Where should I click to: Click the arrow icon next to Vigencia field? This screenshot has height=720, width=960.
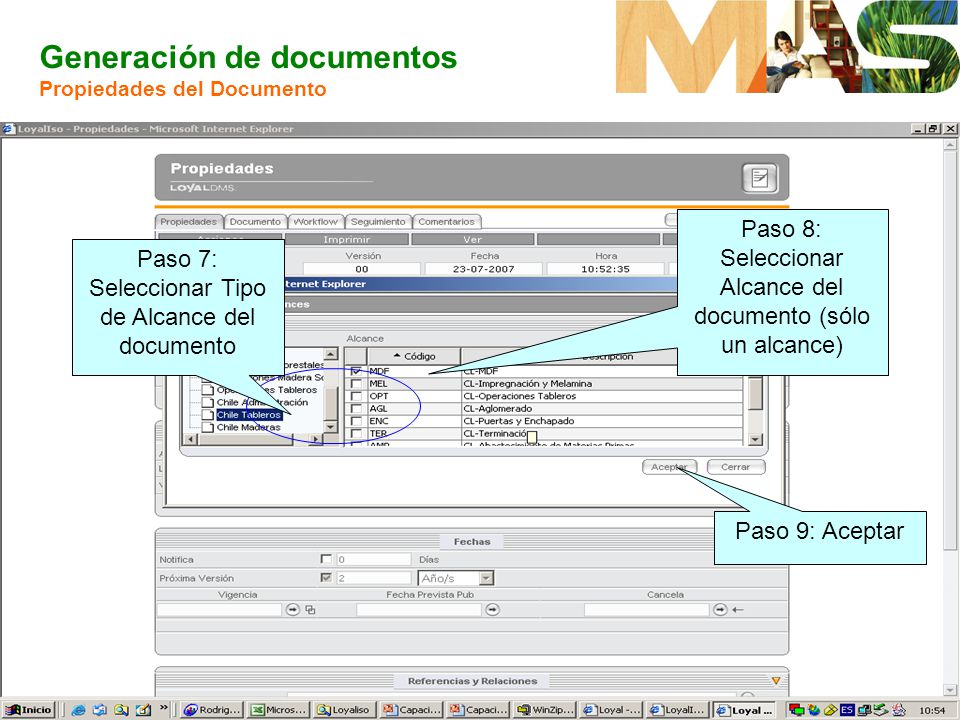[293, 610]
